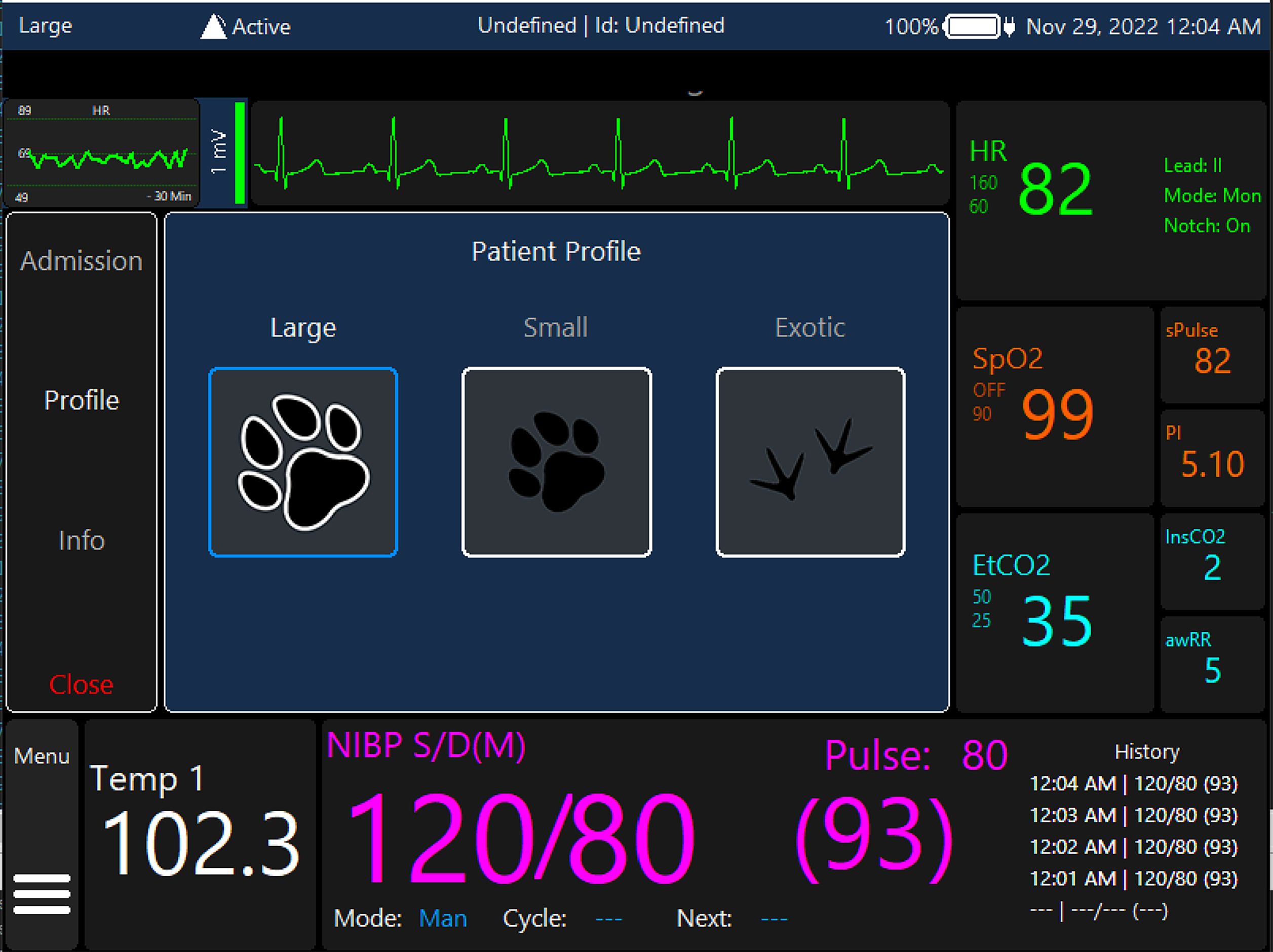Click the NIBP Cycle value
The width and height of the screenshot is (1273, 952).
click(608, 918)
